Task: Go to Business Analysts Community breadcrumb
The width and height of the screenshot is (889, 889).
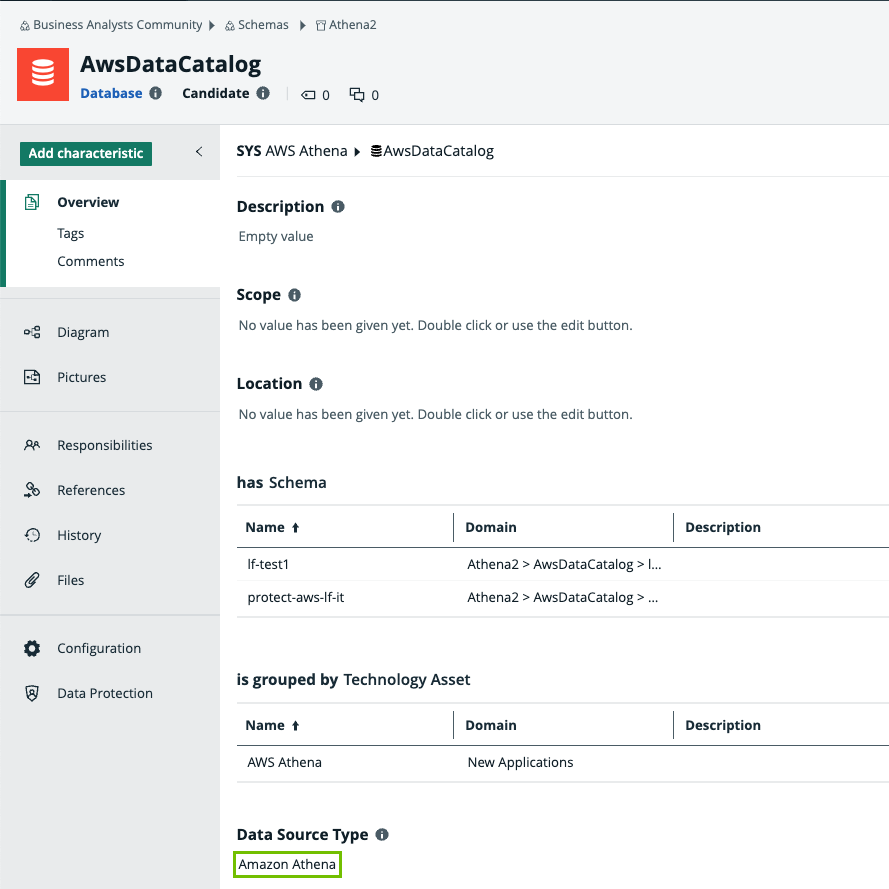Action: [x=117, y=24]
